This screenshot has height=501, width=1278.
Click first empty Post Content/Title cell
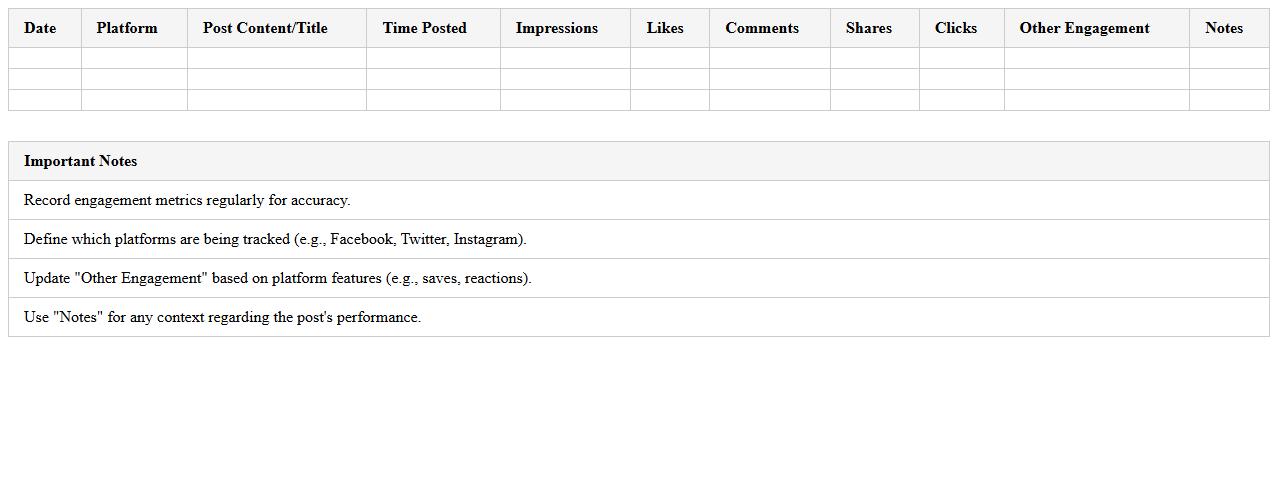pyautogui.click(x=276, y=58)
